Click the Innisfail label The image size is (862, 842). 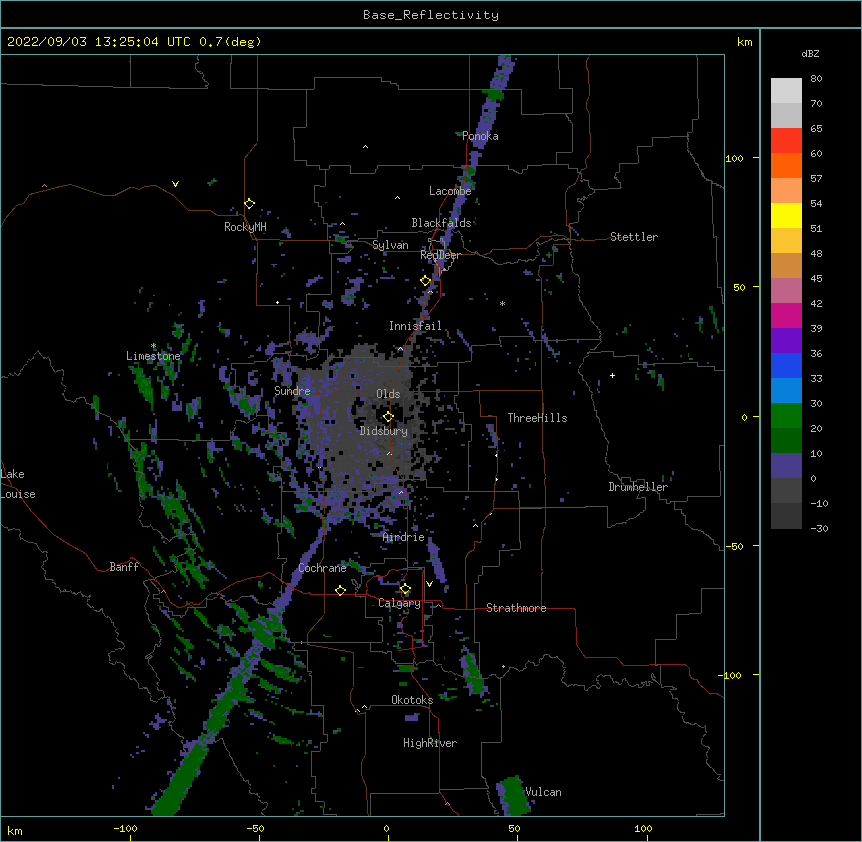coord(415,326)
